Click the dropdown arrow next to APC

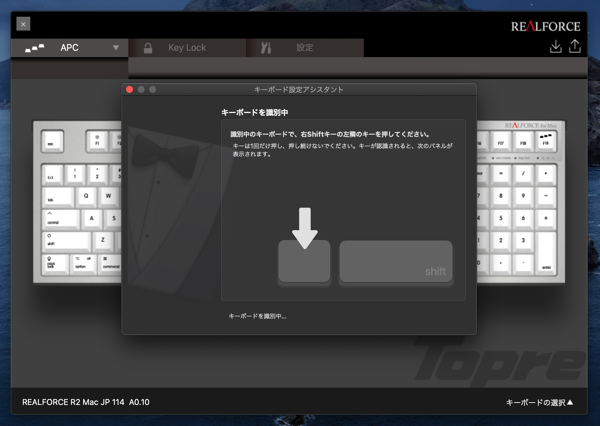pyautogui.click(x=116, y=48)
